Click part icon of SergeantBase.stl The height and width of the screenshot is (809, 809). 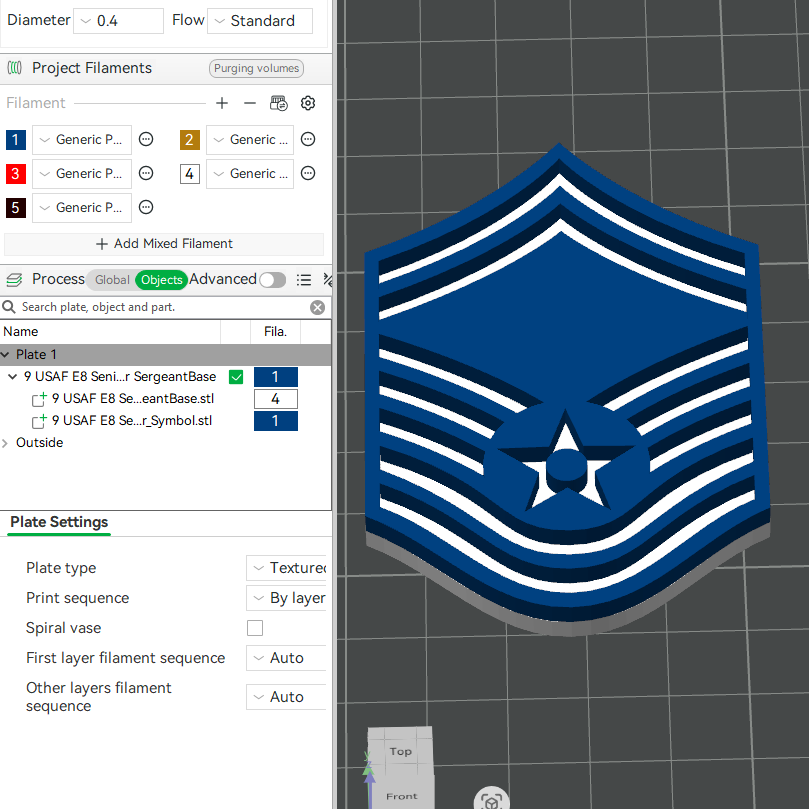(39, 399)
